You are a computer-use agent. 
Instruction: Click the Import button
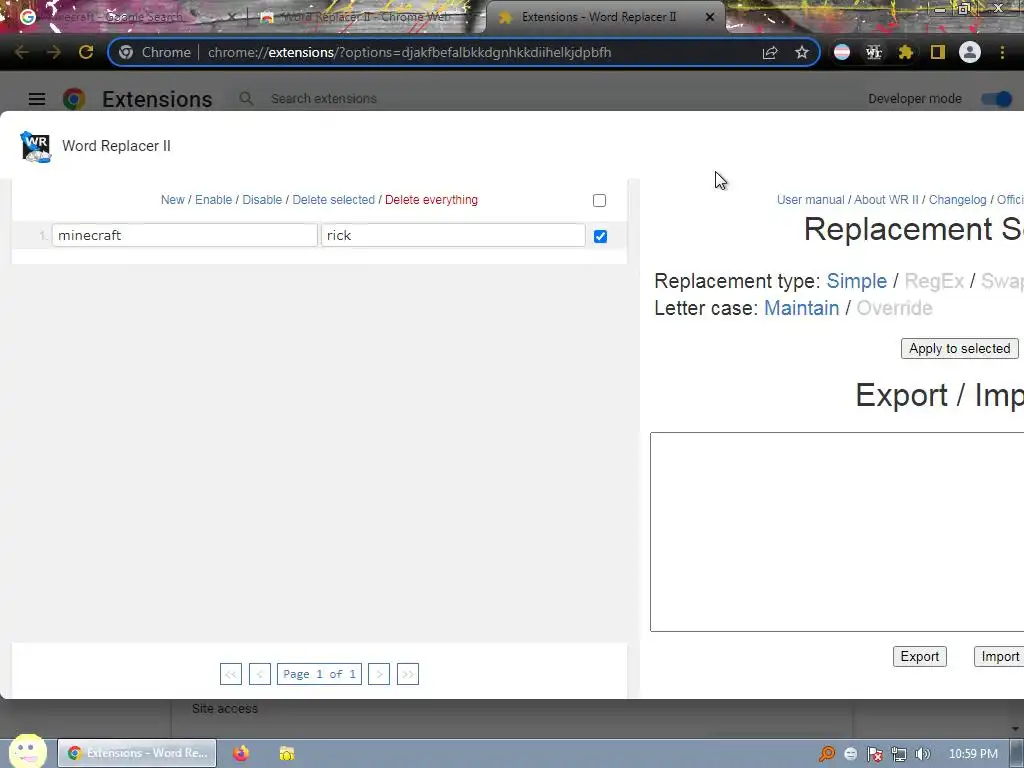click(x=1000, y=656)
